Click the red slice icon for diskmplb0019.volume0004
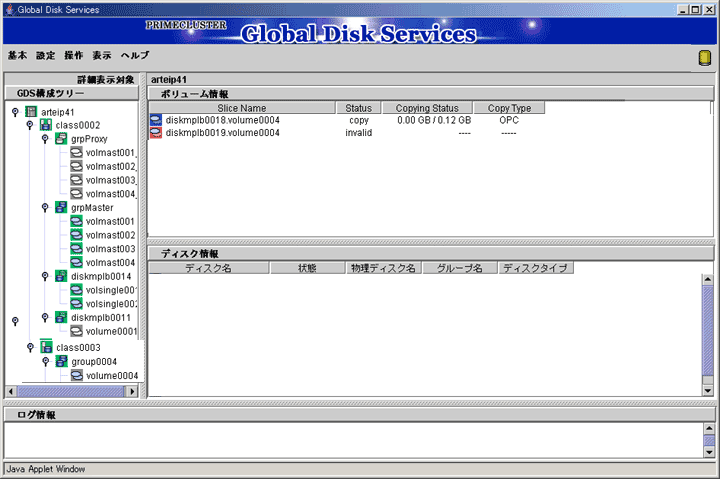The image size is (720, 479). click(156, 133)
